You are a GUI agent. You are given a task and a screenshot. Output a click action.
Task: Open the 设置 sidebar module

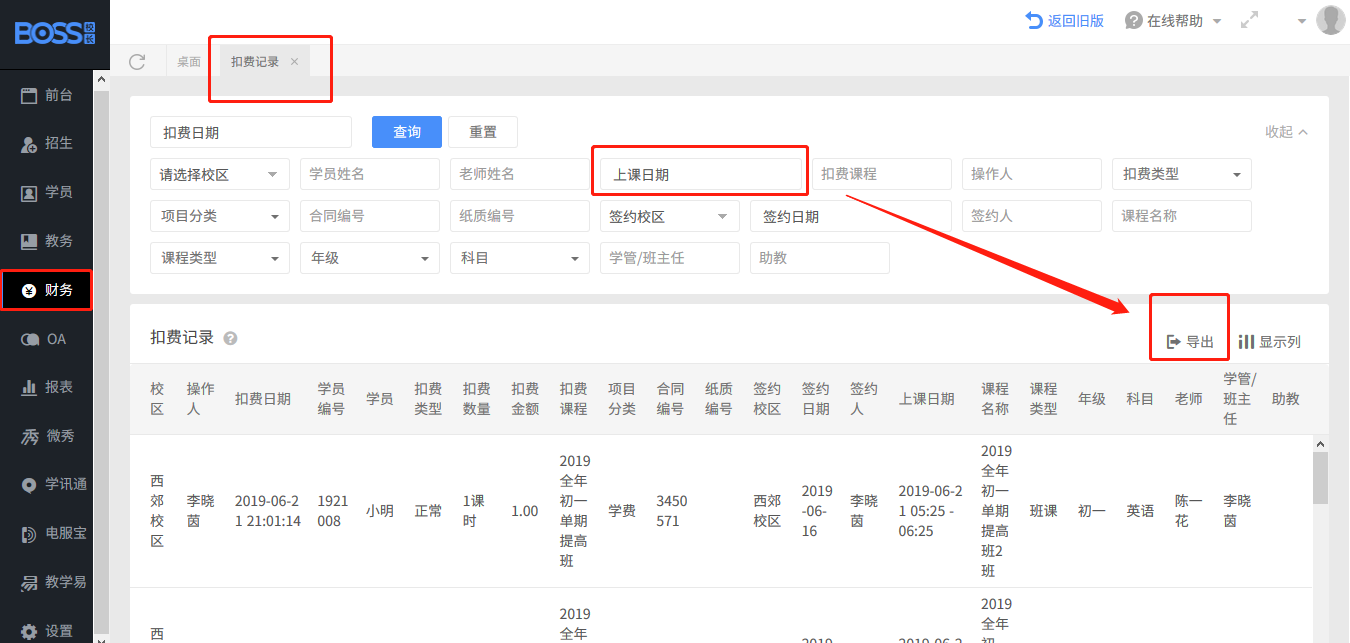(47, 631)
